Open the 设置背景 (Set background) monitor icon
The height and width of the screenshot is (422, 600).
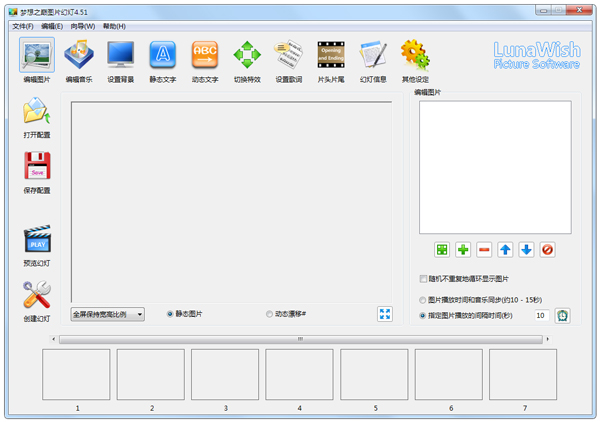(121, 55)
